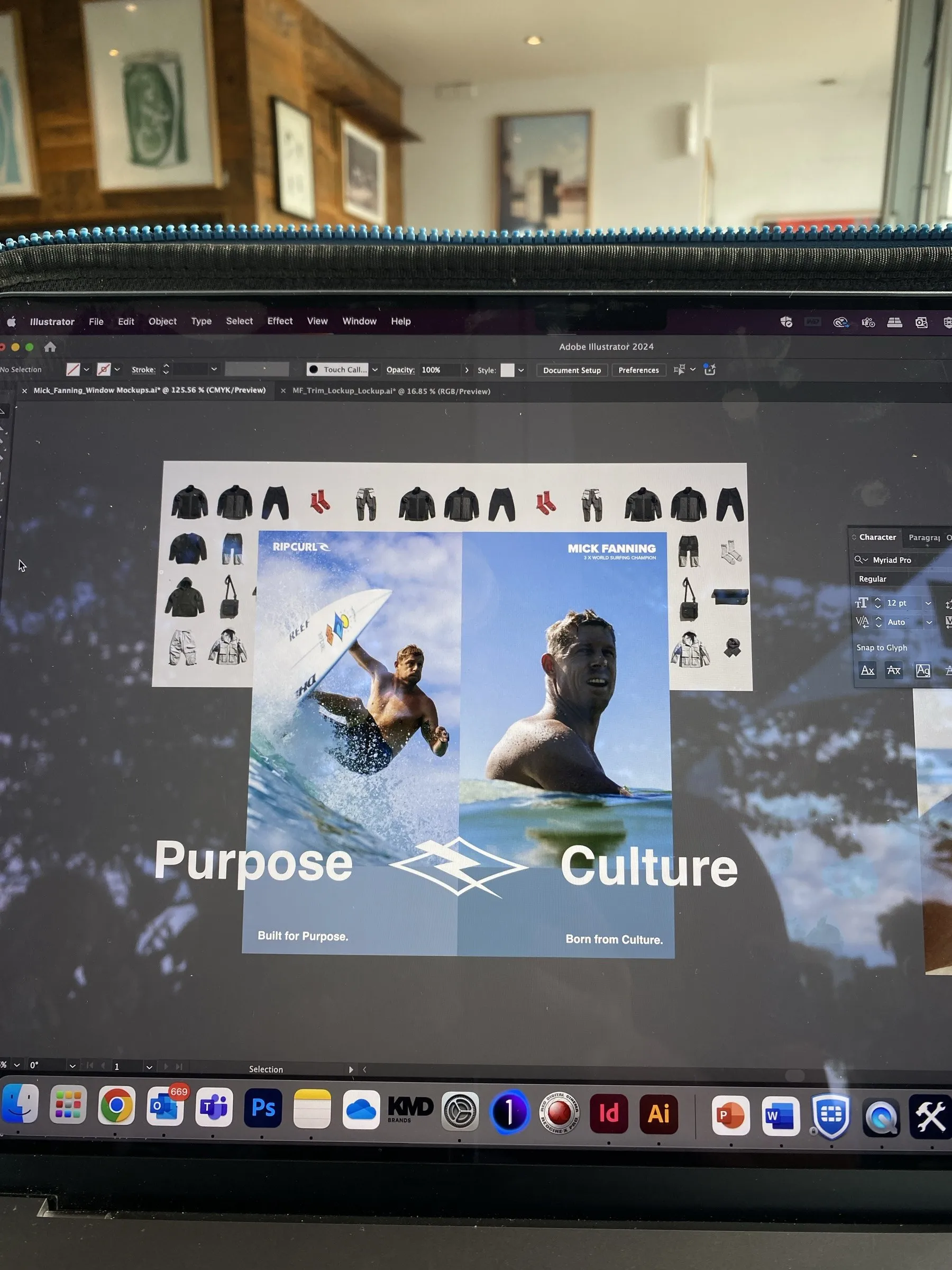Open the Auto kerning dropdown

point(929,622)
